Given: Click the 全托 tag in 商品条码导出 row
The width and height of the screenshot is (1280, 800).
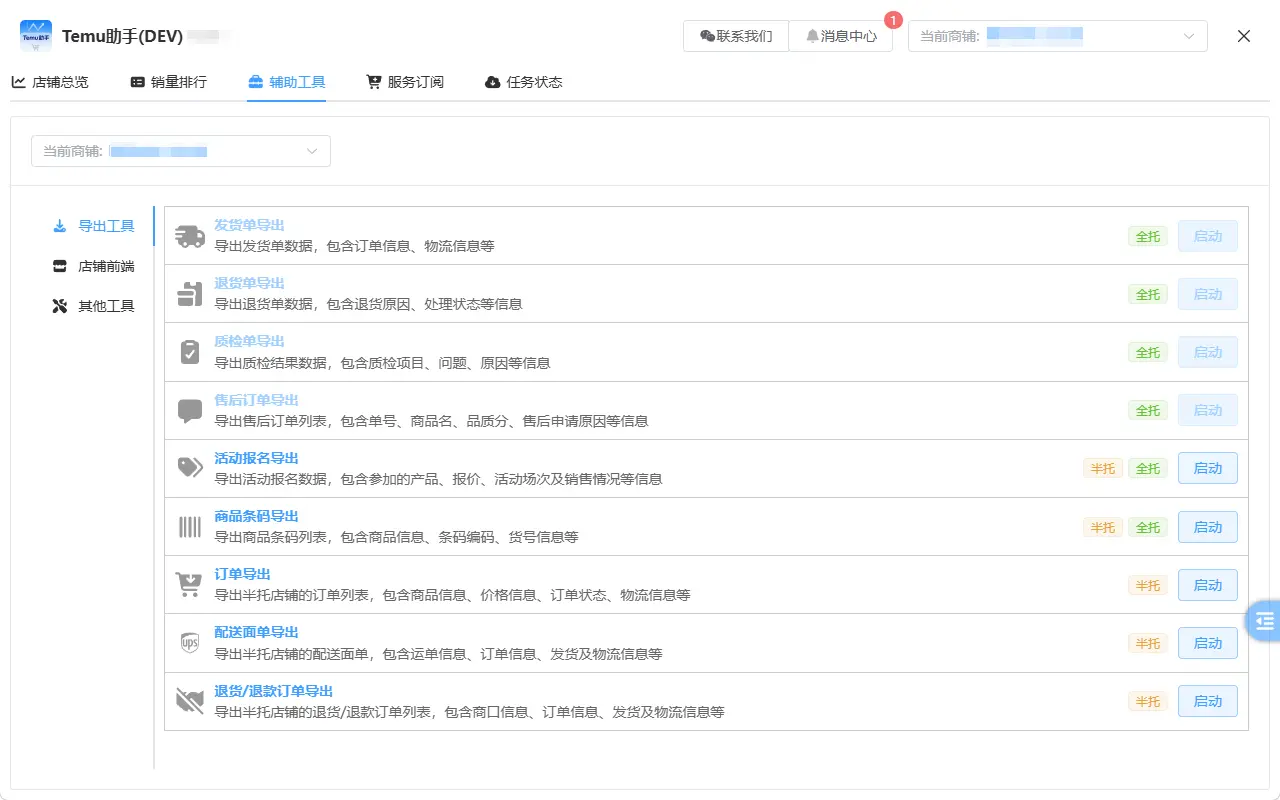Looking at the screenshot, I should pos(1148,527).
